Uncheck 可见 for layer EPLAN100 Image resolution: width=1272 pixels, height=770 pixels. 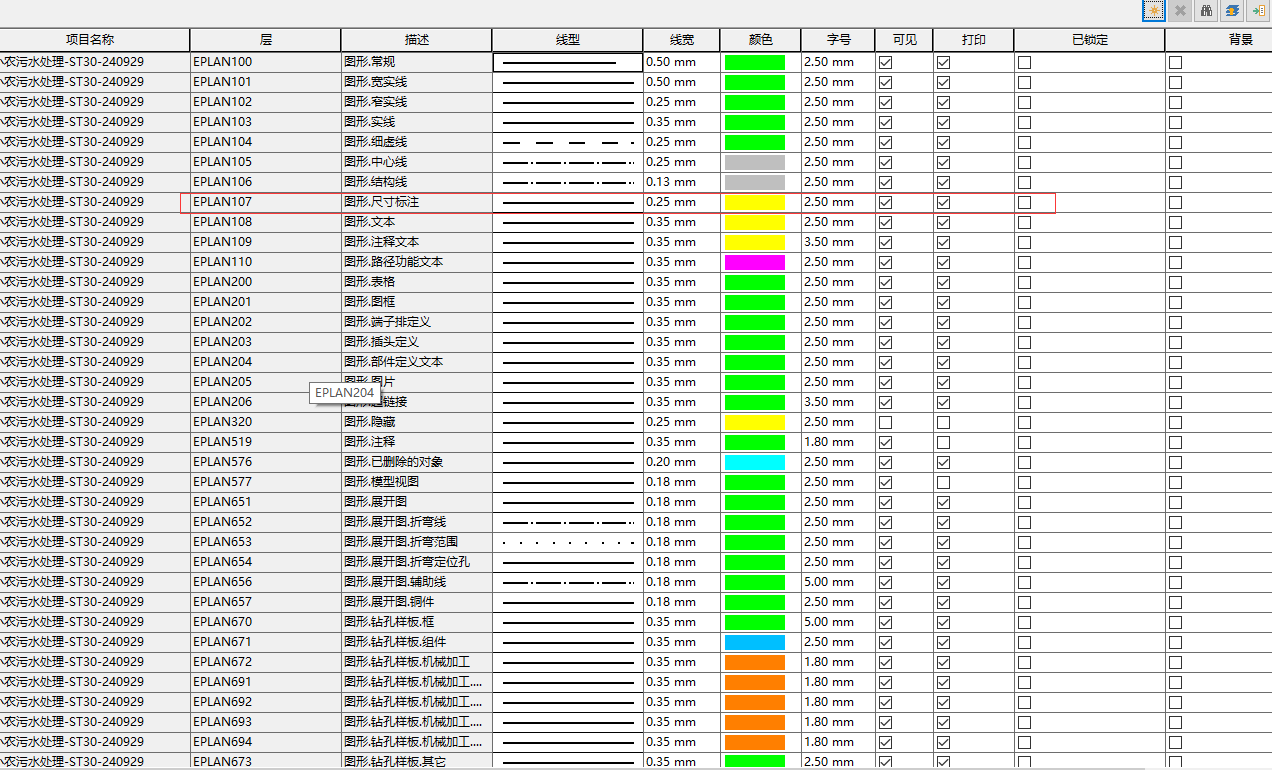(x=885, y=62)
